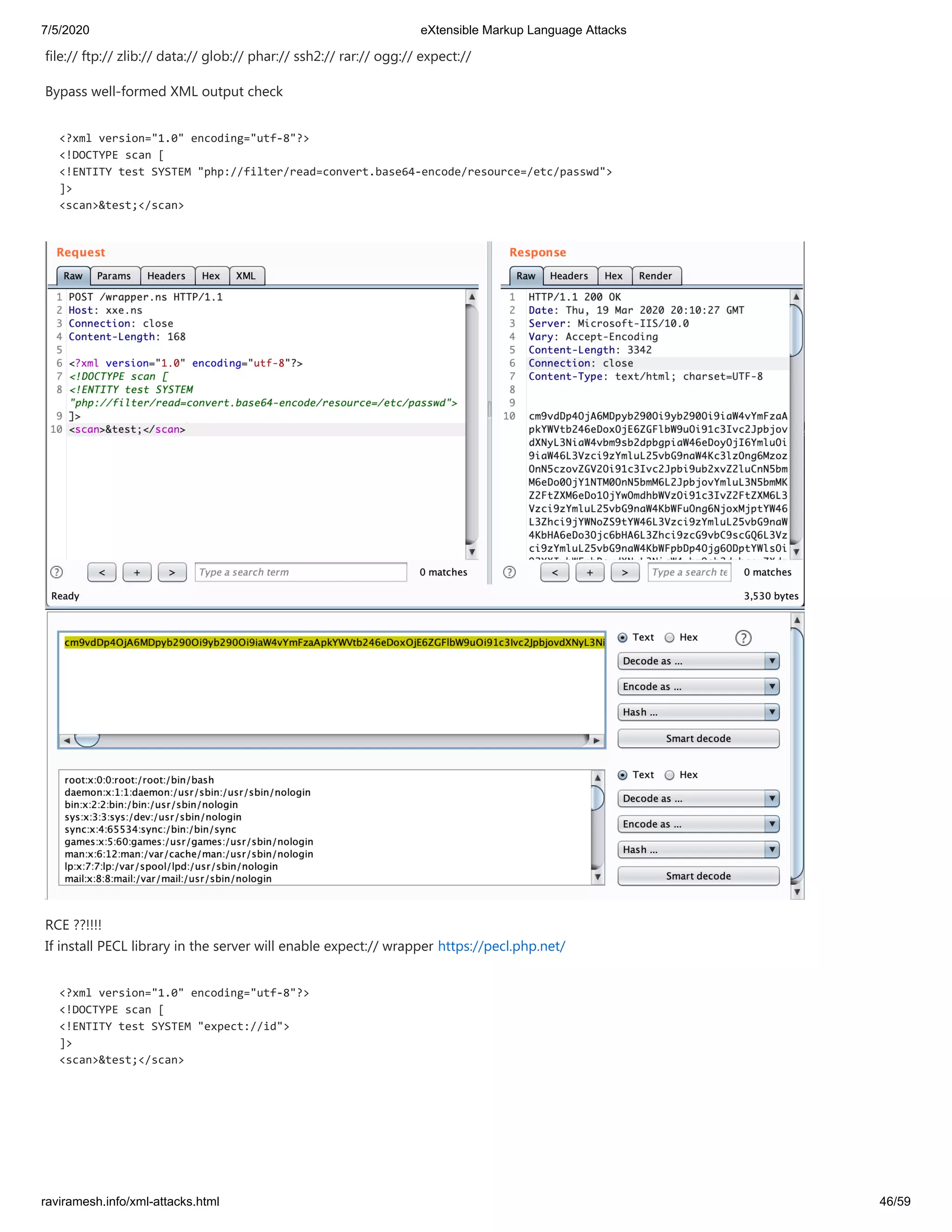
Task: Switch to Request Hex tab
Action: pyautogui.click(x=211, y=276)
